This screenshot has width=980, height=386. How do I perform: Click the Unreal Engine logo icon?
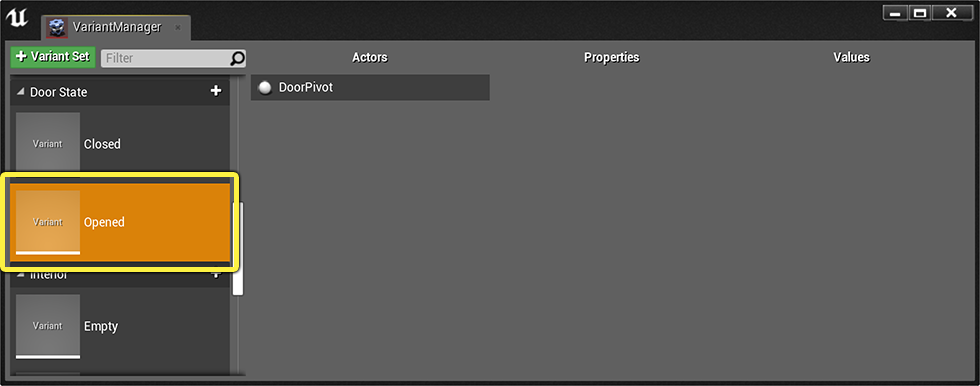[x=16, y=18]
